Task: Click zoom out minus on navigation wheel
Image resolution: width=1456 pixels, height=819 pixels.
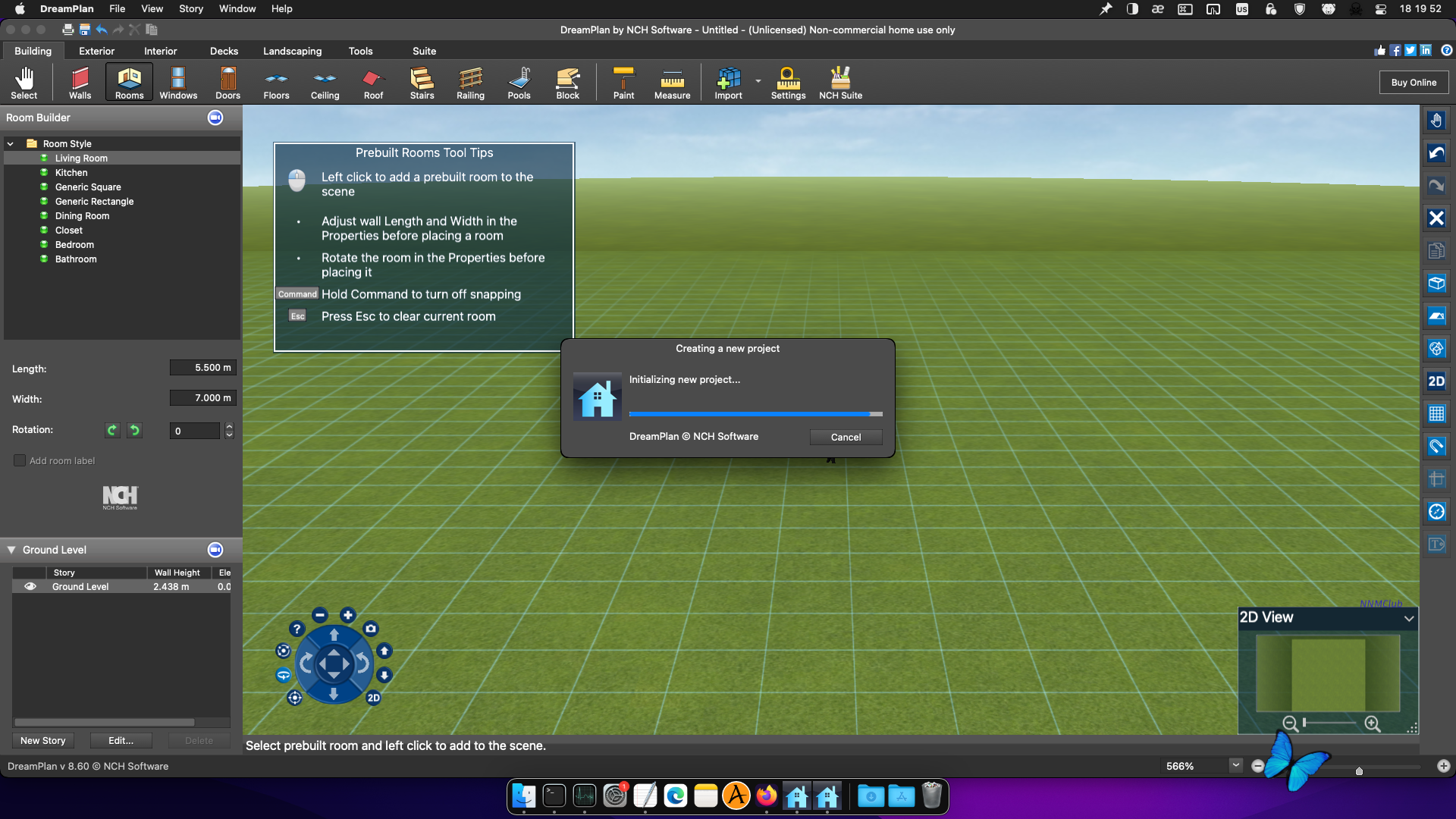Action: point(320,615)
